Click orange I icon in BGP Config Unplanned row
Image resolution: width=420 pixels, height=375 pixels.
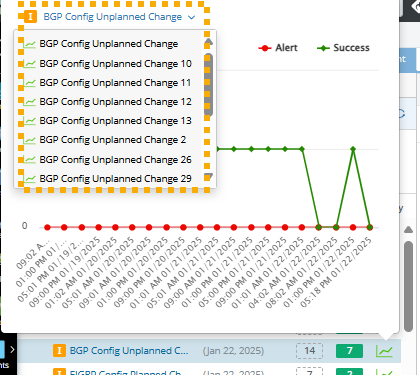click(59, 351)
